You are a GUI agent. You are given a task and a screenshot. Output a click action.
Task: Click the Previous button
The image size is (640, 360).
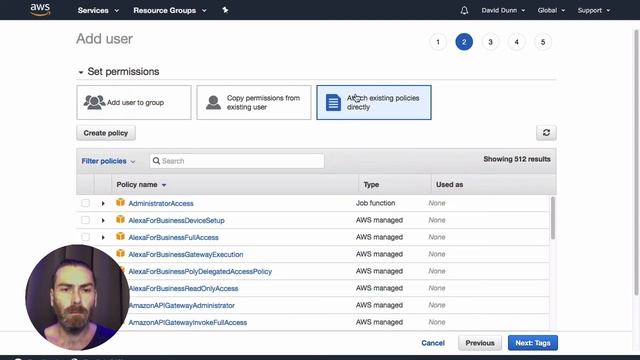(x=480, y=343)
